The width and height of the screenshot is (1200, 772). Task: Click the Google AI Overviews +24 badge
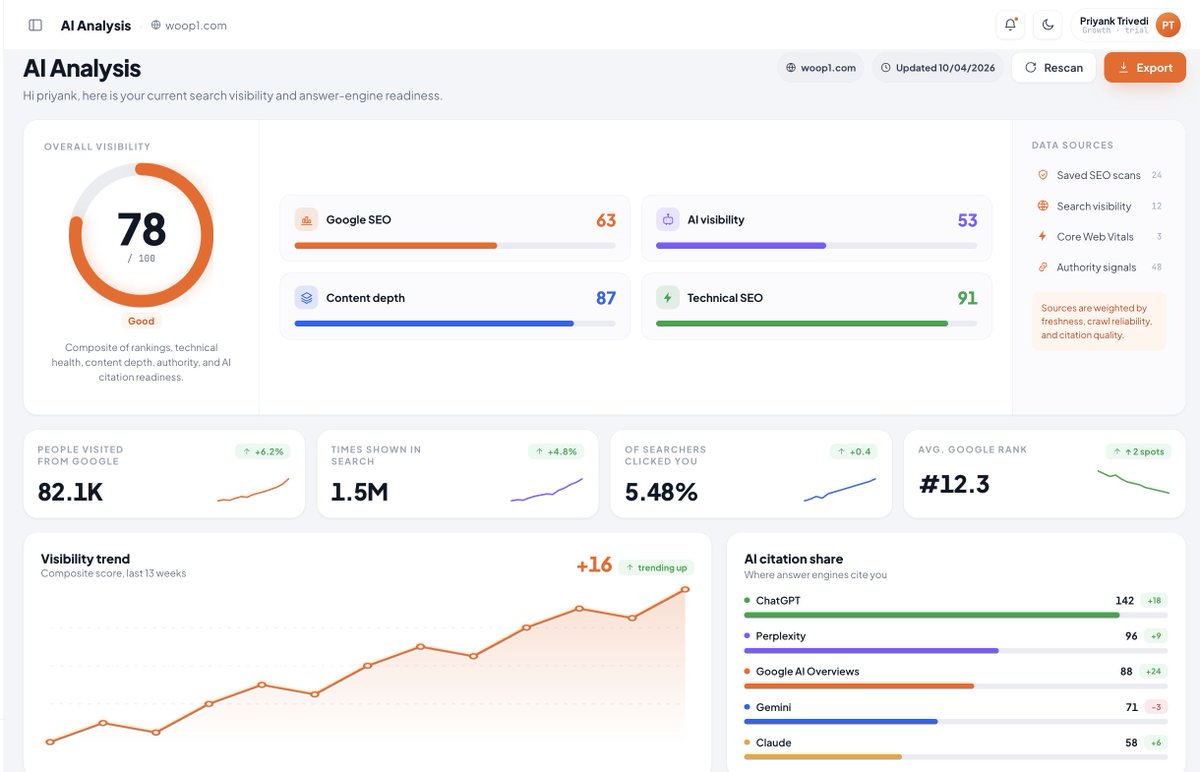(1154, 672)
